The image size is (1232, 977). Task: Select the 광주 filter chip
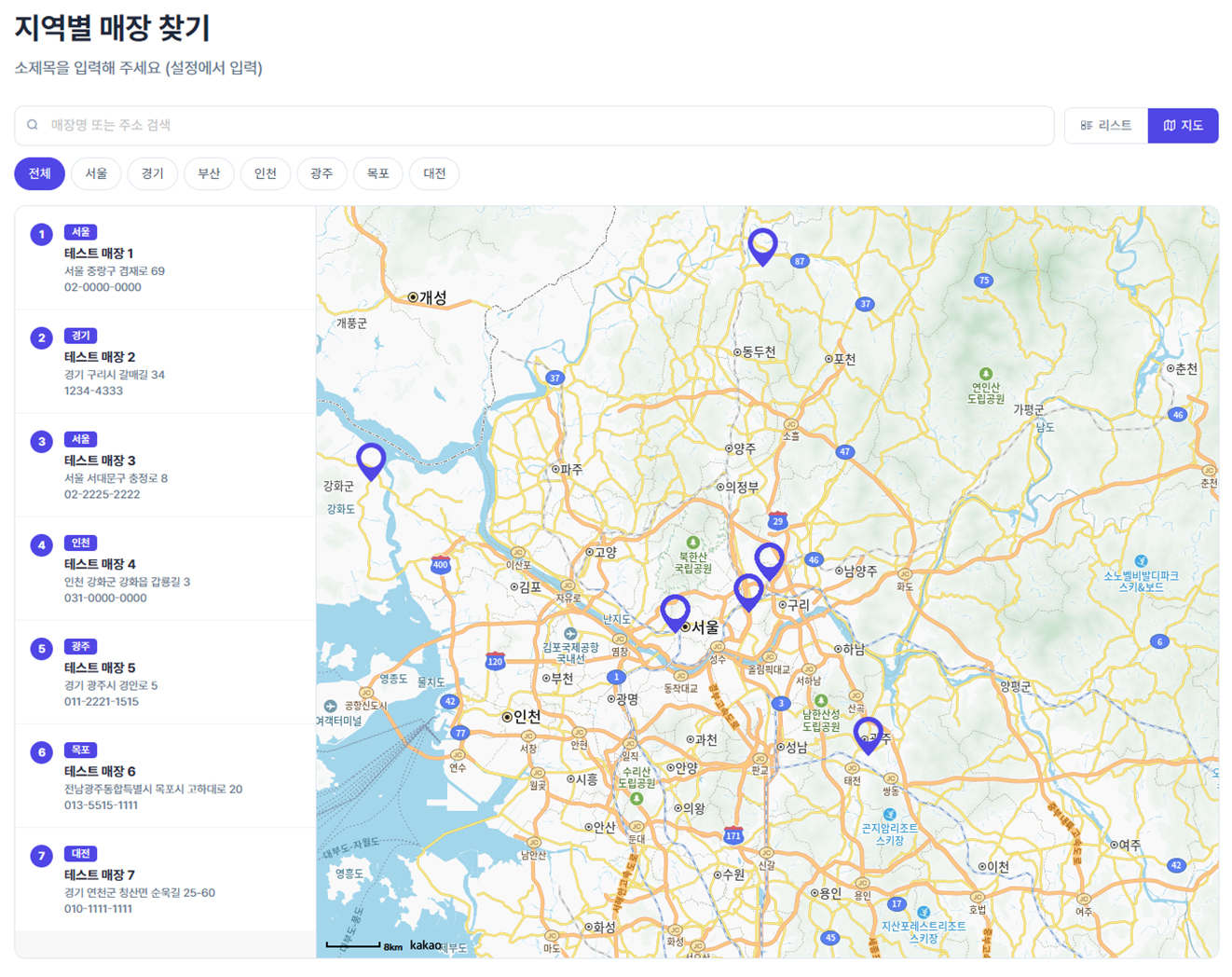click(322, 173)
